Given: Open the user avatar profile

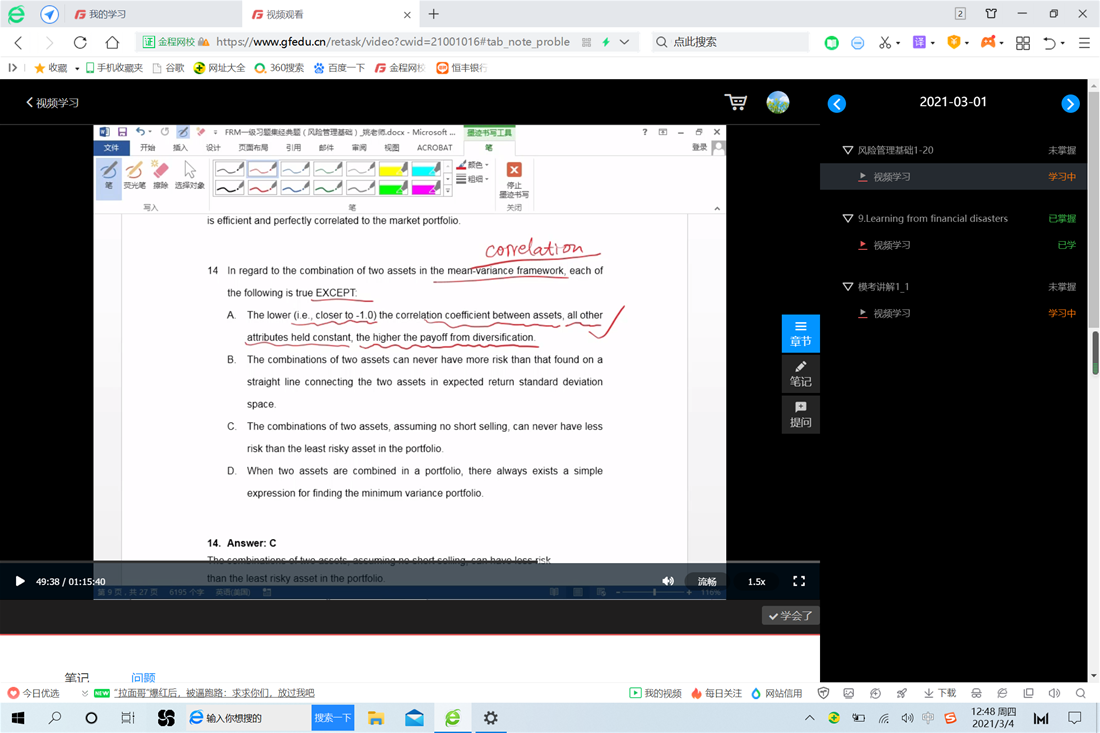Looking at the screenshot, I should point(778,102).
